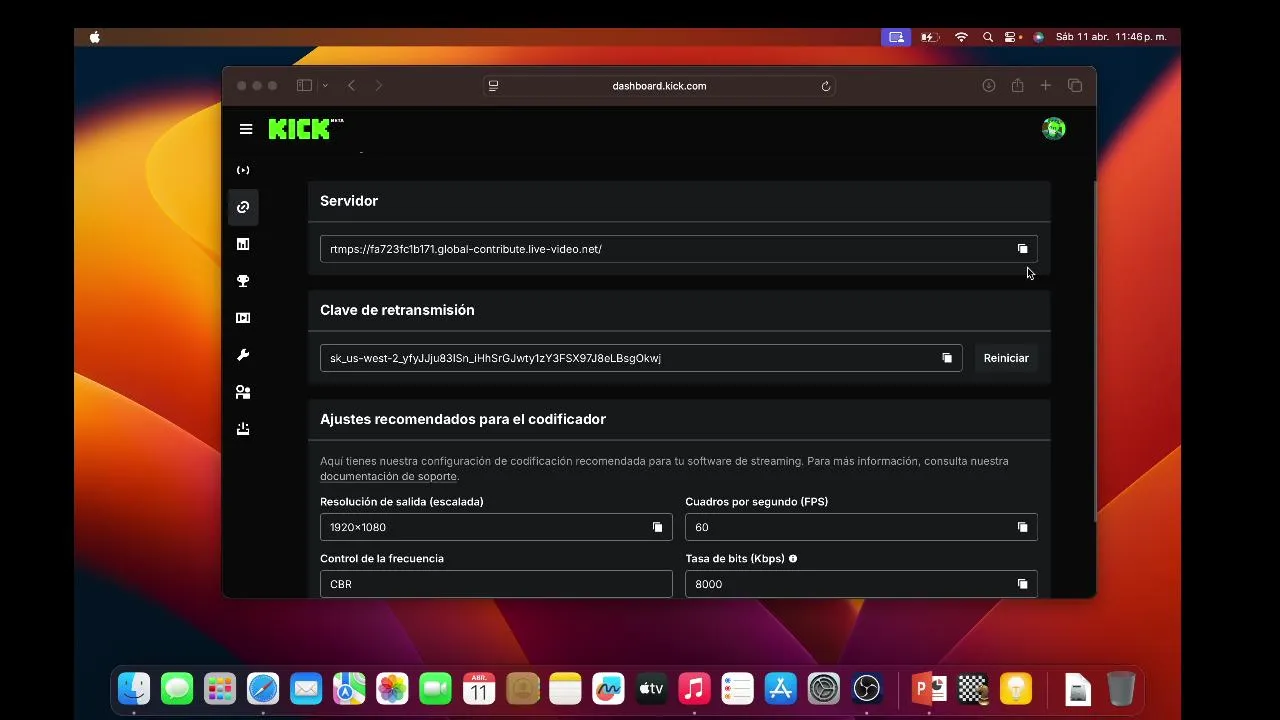Screen dimensions: 1280x720
Task: Click the Cuadros por segundo field
Action: click(861, 527)
